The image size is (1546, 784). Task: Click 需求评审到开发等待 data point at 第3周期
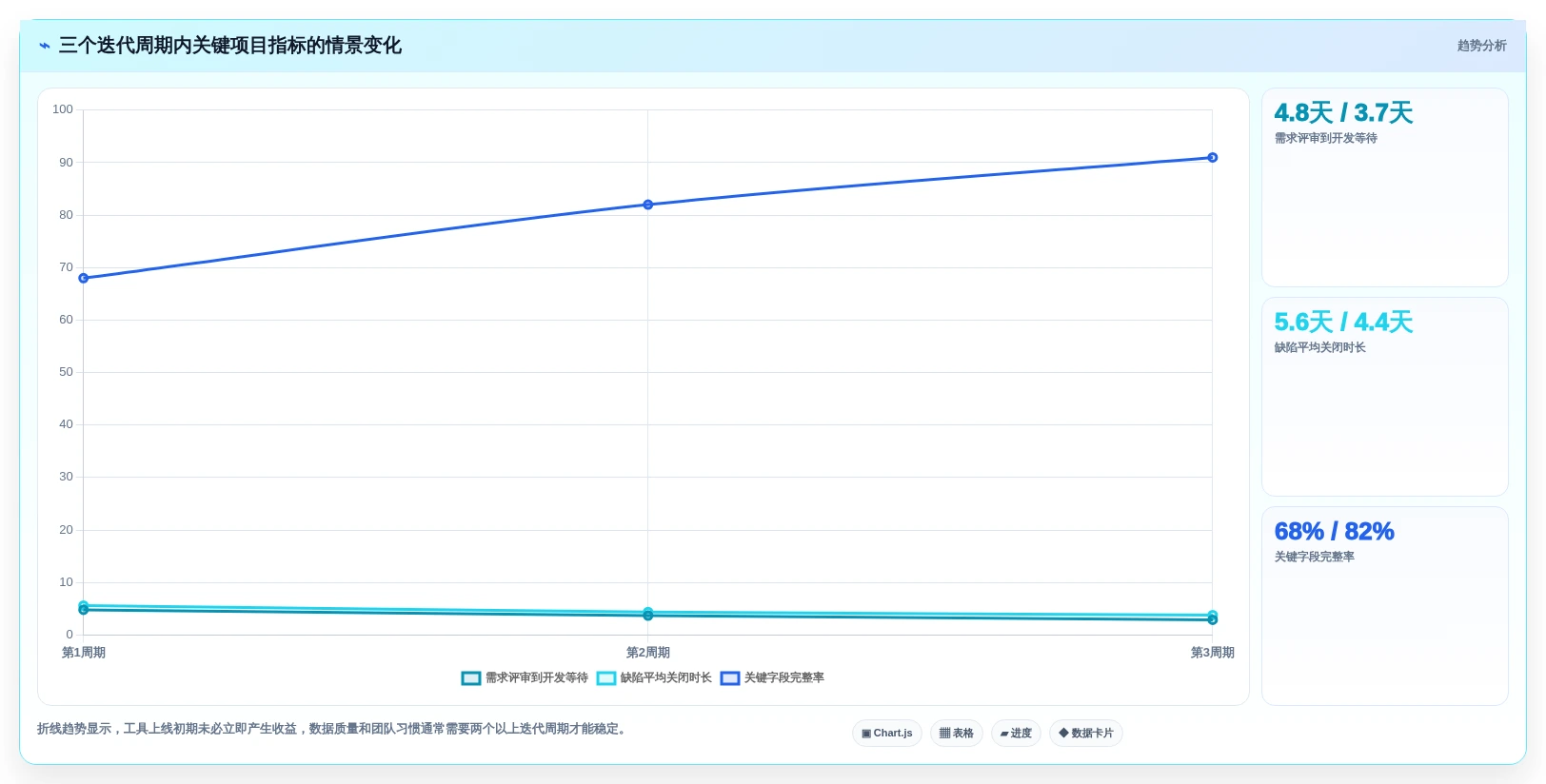(1213, 620)
